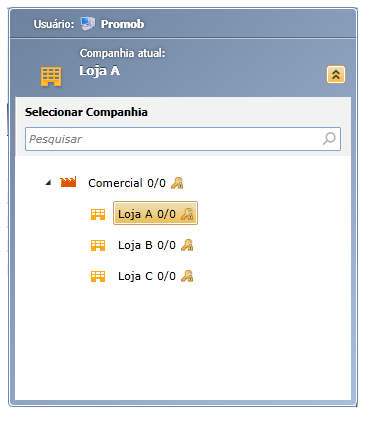Click the key icon next to Loja B
This screenshot has width=381, height=421.
point(187,245)
